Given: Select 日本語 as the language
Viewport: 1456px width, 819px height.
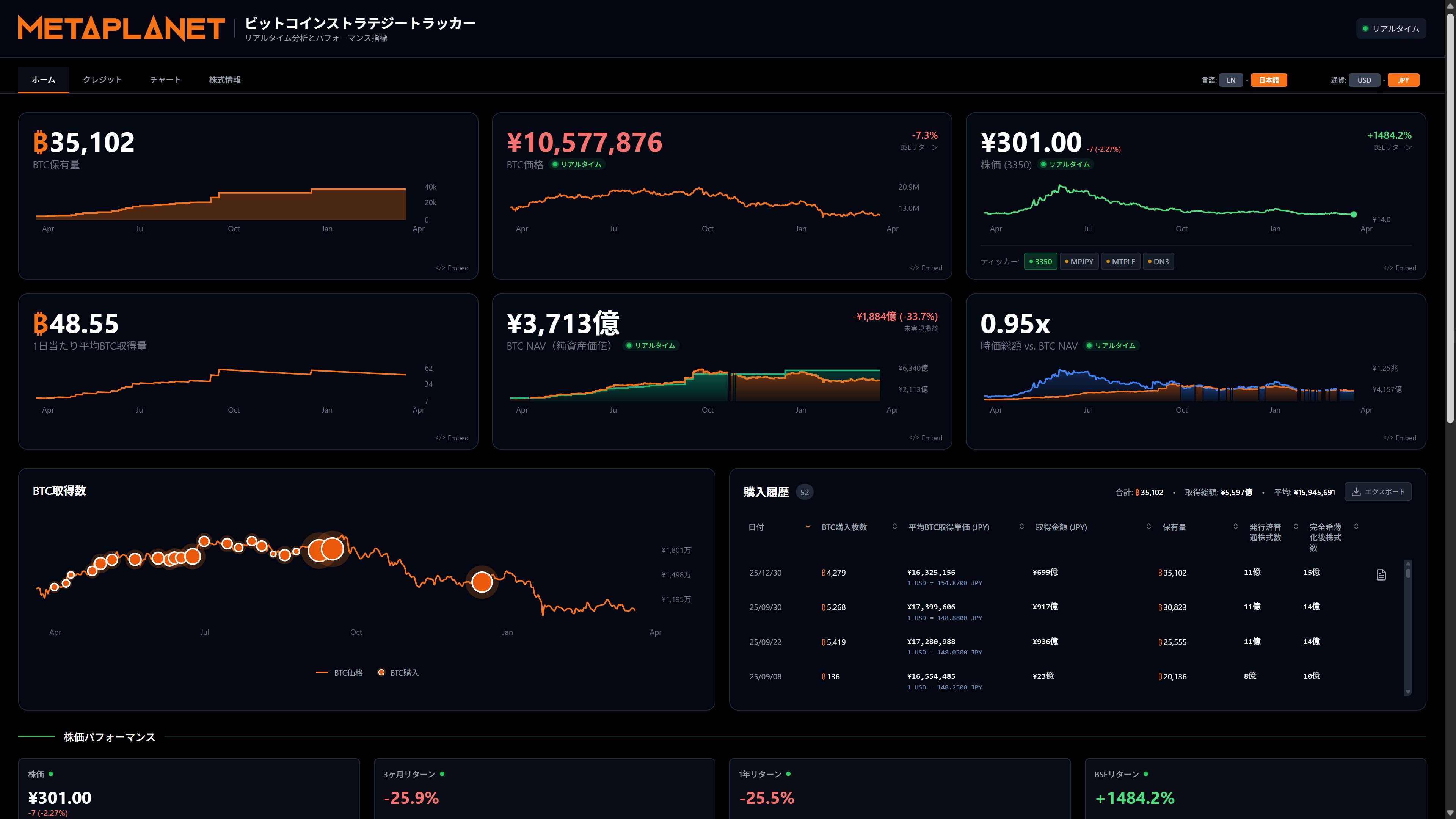Looking at the screenshot, I should (1269, 80).
